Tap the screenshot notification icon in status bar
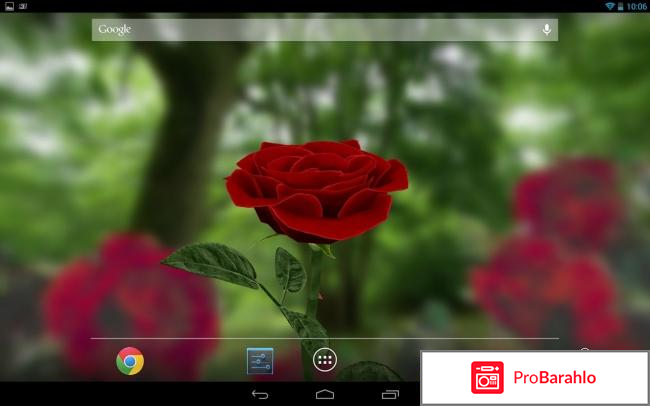This screenshot has height=406, width=650. (x=9, y=6)
